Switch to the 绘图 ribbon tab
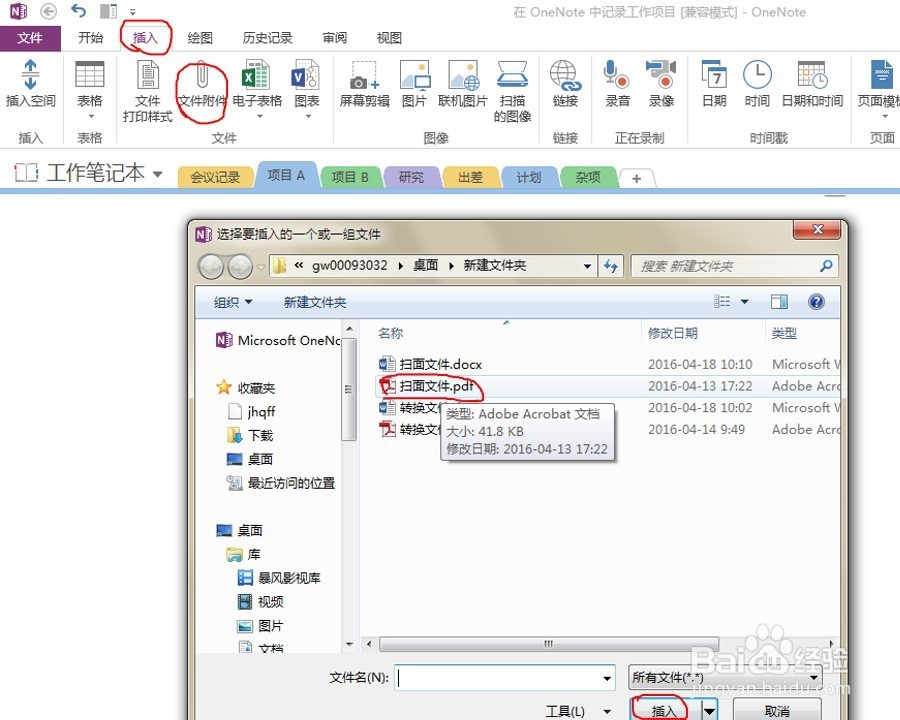 coord(200,38)
